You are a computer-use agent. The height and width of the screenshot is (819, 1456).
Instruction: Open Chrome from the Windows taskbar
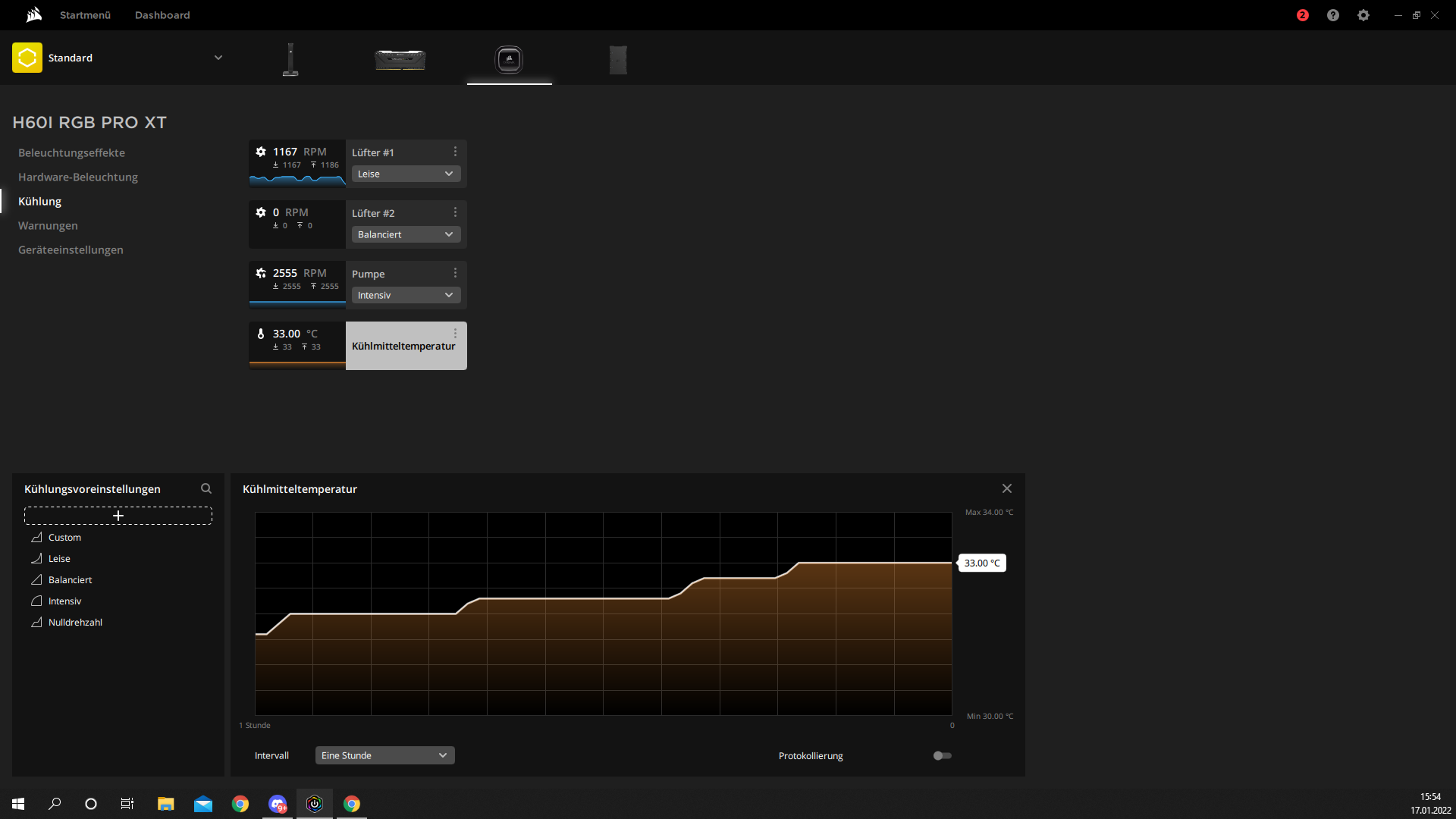(240, 804)
